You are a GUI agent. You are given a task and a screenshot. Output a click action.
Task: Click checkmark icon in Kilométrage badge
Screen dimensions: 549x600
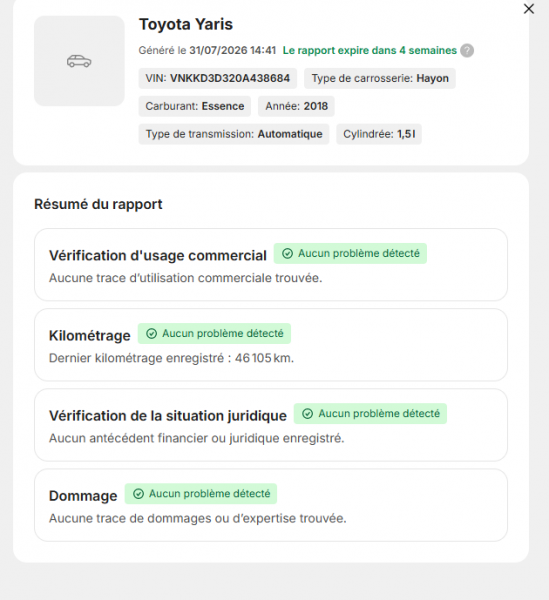pyautogui.click(x=152, y=334)
